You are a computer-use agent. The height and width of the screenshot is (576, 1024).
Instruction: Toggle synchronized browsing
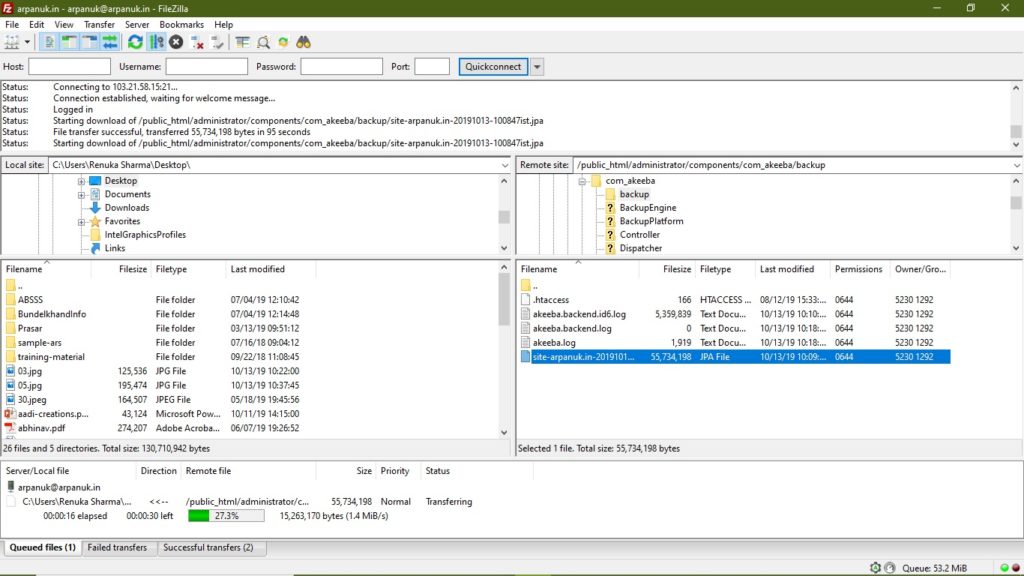click(x=283, y=42)
